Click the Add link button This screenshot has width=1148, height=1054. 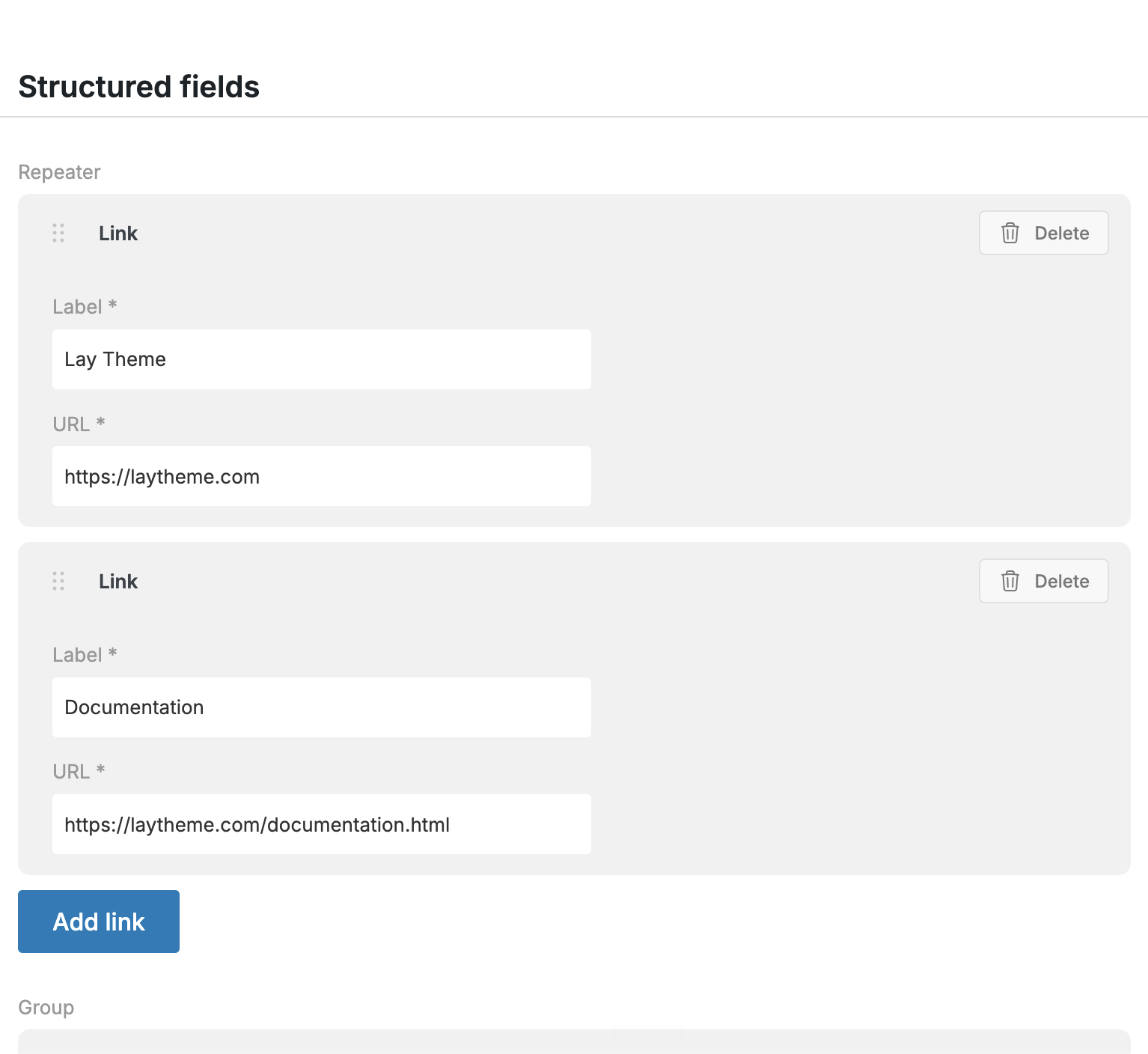(99, 922)
